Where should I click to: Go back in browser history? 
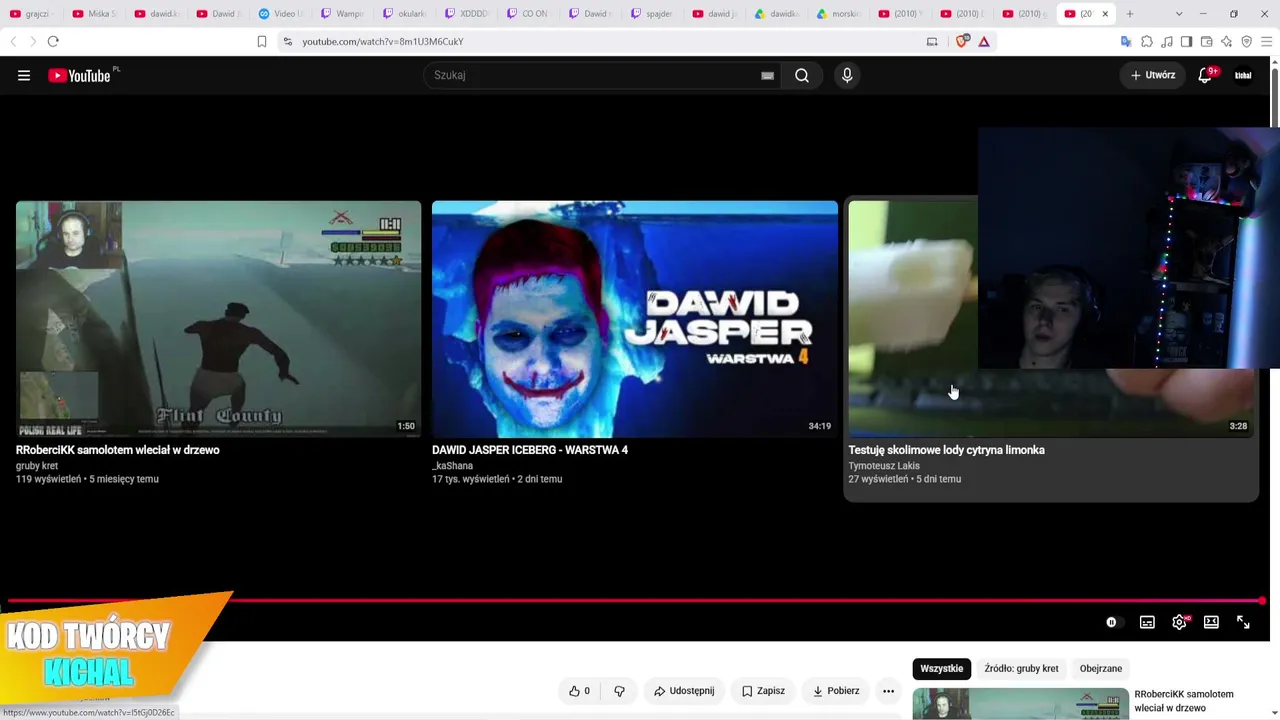(13, 41)
